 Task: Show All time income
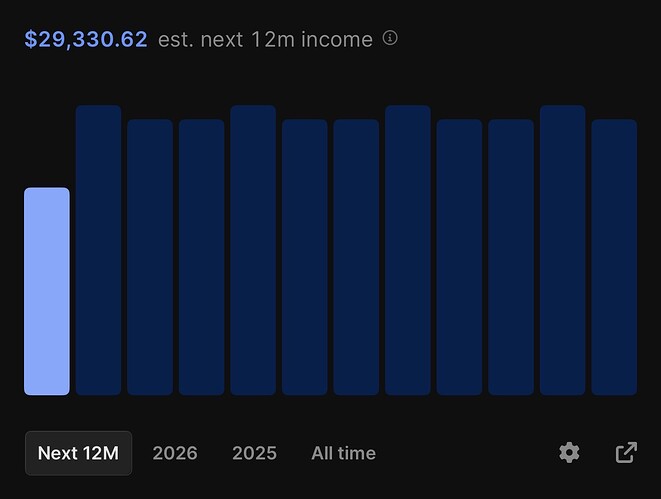344,453
